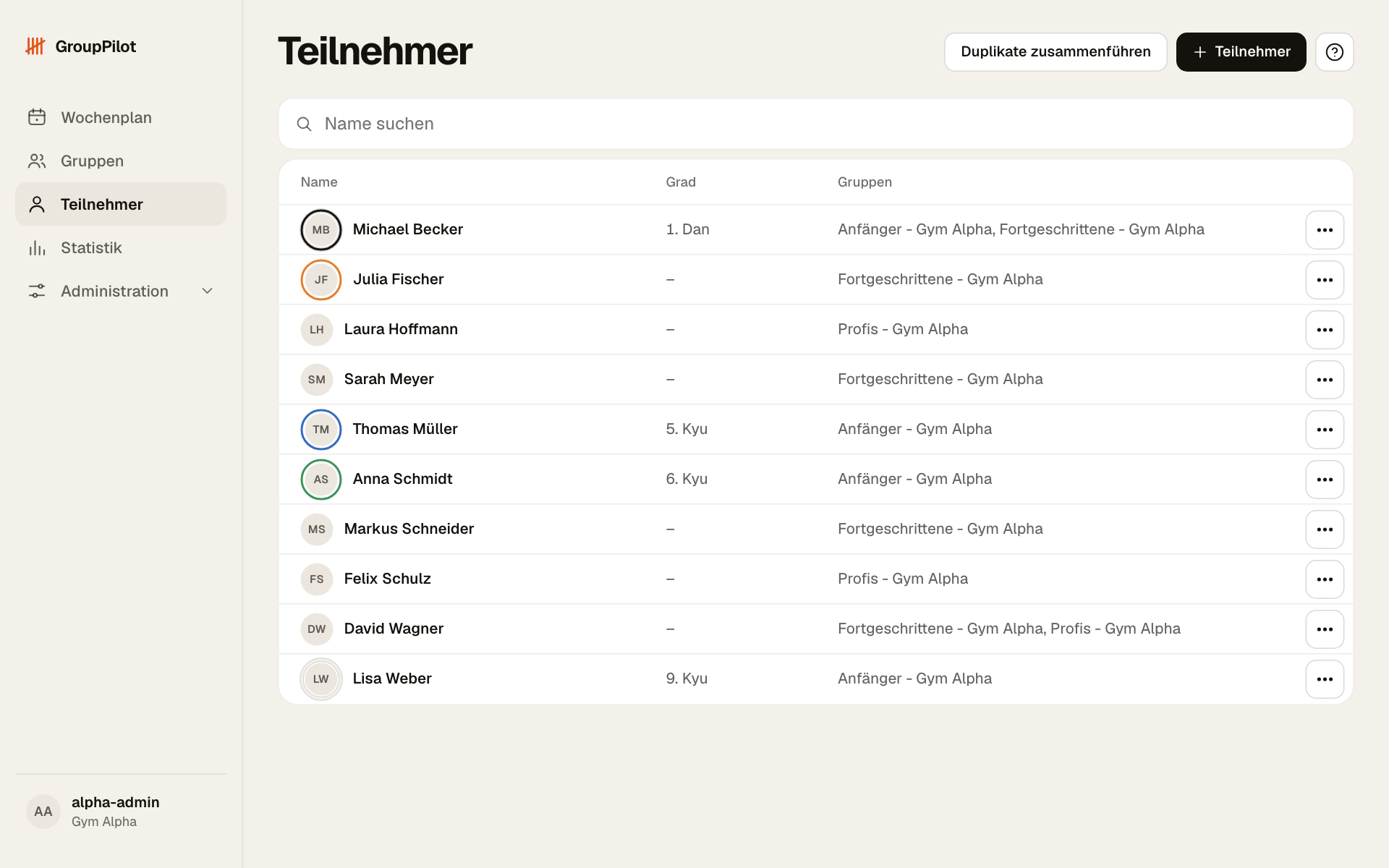This screenshot has height=868, width=1389.
Task: Open options menu for Laura Hoffmann
Action: pos(1325,330)
